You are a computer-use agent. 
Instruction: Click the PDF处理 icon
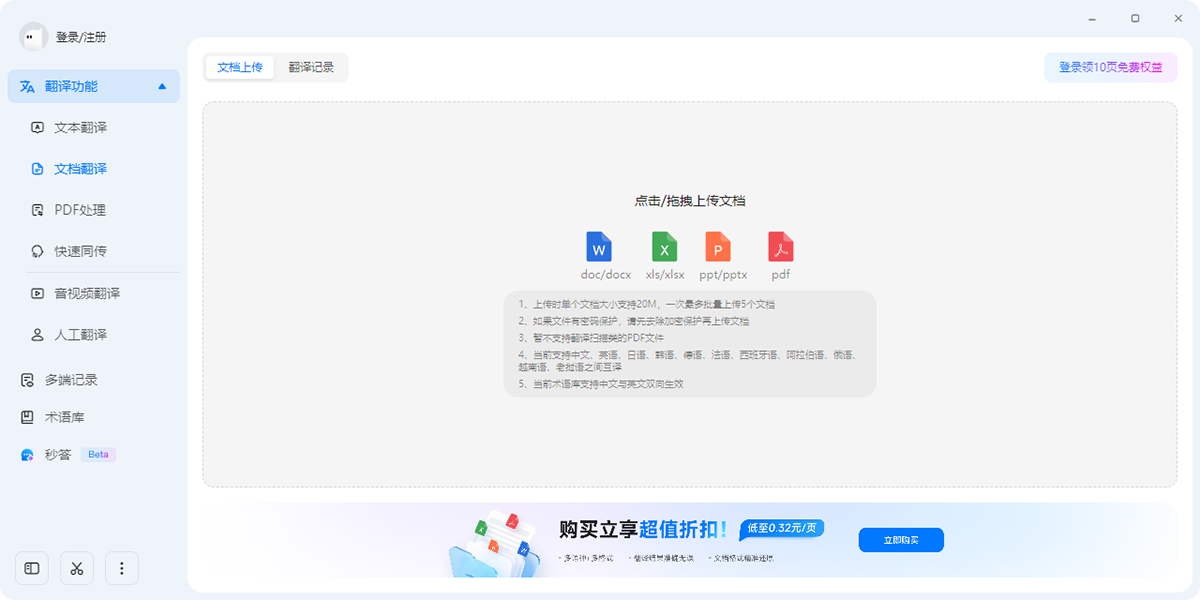(x=37, y=210)
